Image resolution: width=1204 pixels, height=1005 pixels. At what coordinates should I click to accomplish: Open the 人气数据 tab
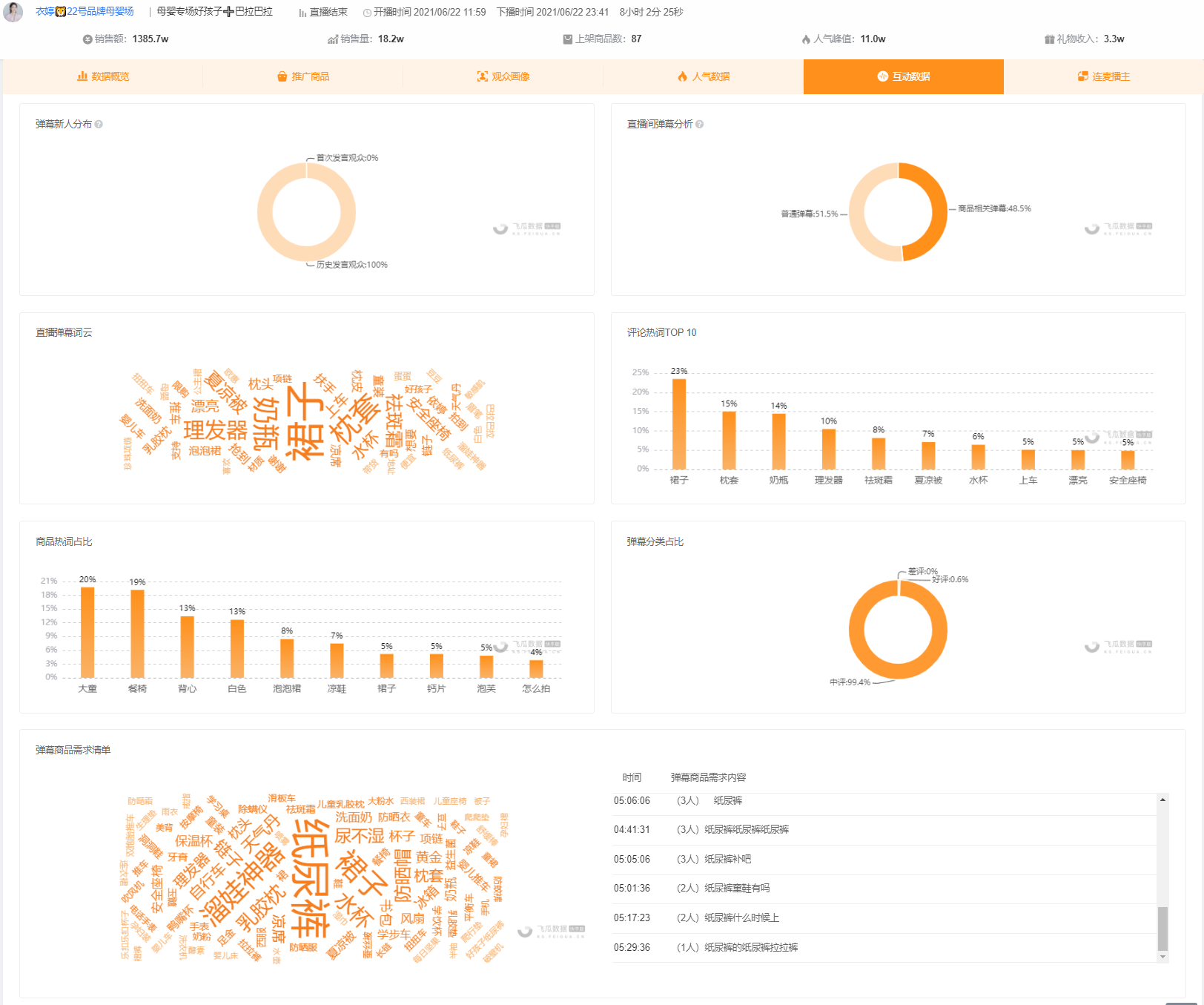704,76
